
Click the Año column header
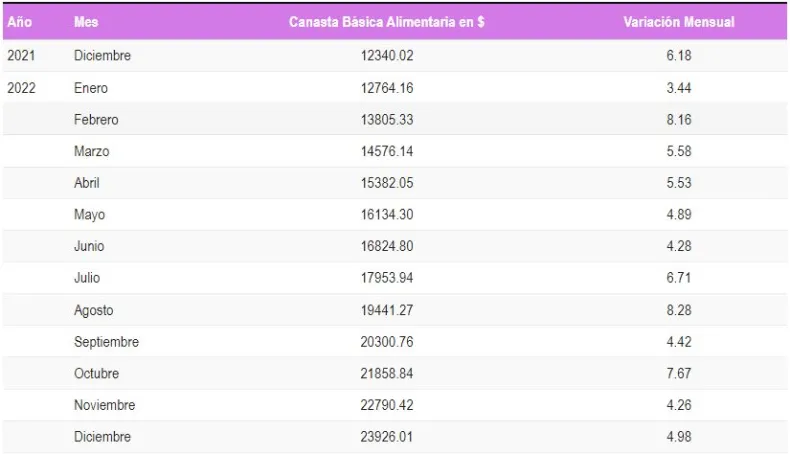click(19, 22)
